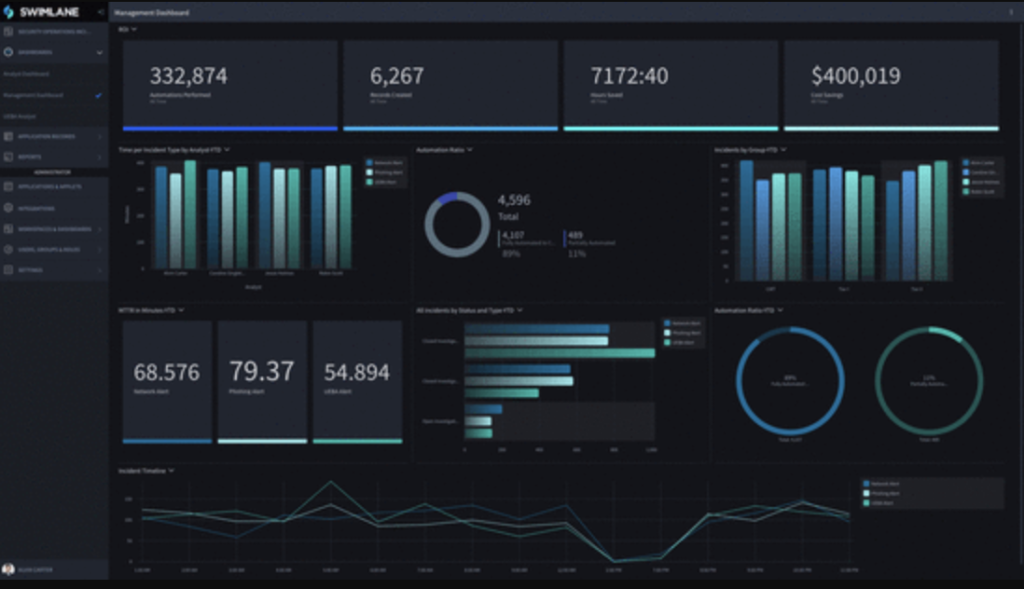Click the 4,596 Total value

pos(515,200)
